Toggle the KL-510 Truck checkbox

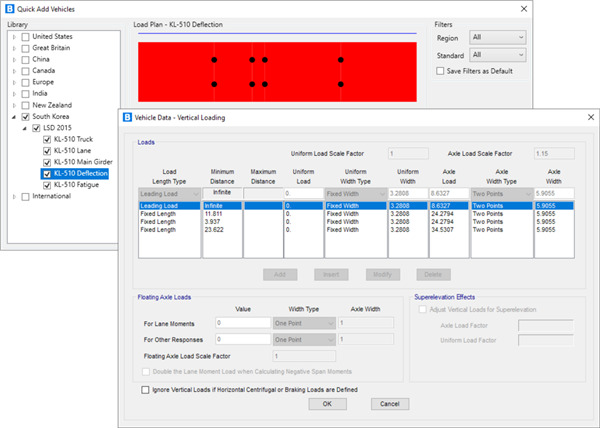click(46, 139)
